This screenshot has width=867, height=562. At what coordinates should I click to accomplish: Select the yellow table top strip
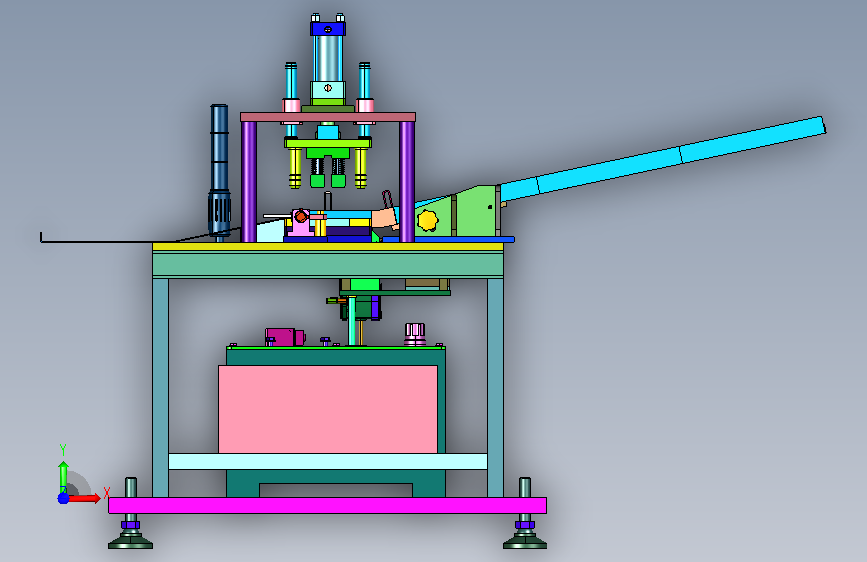(328, 247)
